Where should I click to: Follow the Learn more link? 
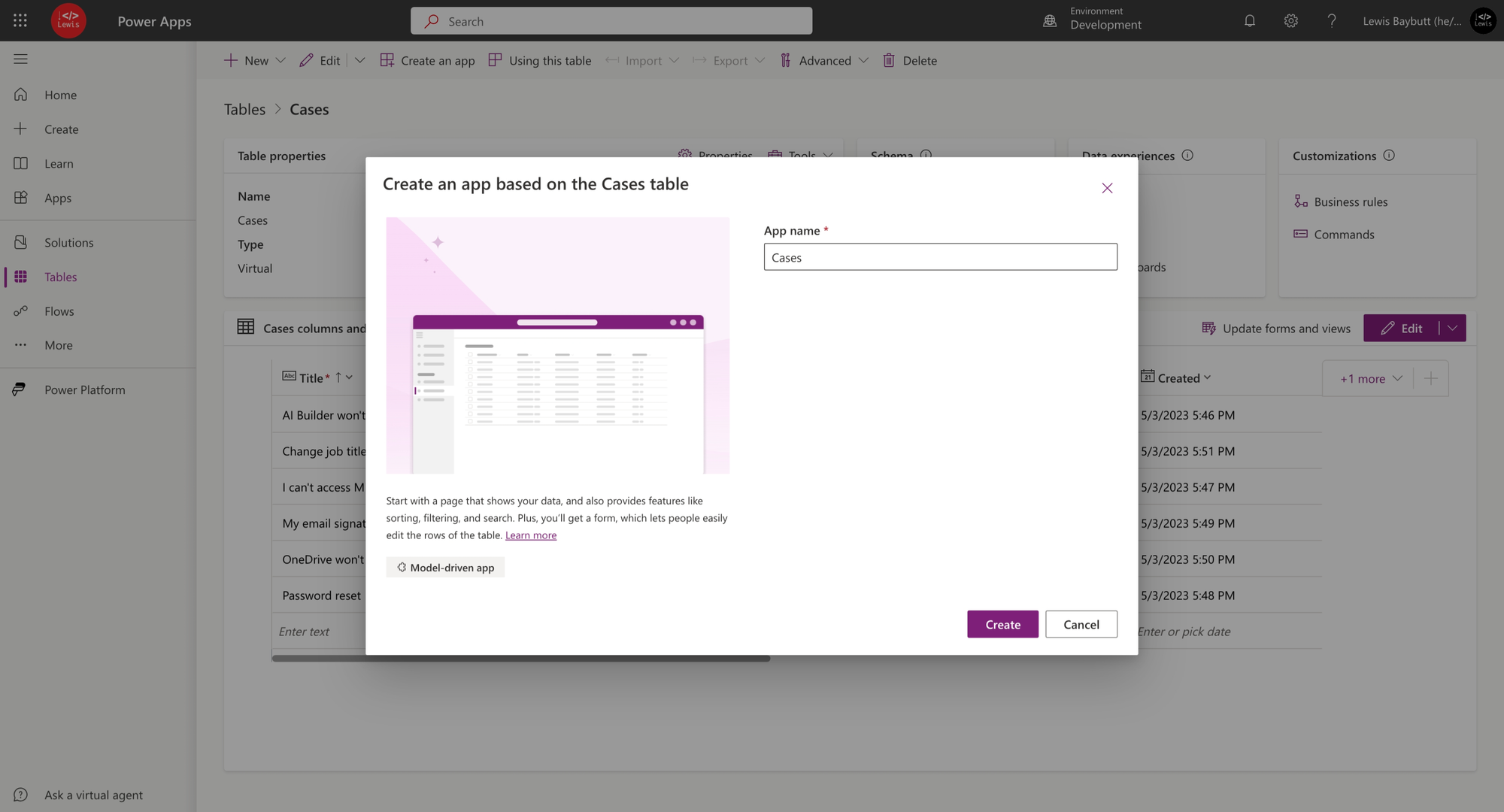coord(530,535)
